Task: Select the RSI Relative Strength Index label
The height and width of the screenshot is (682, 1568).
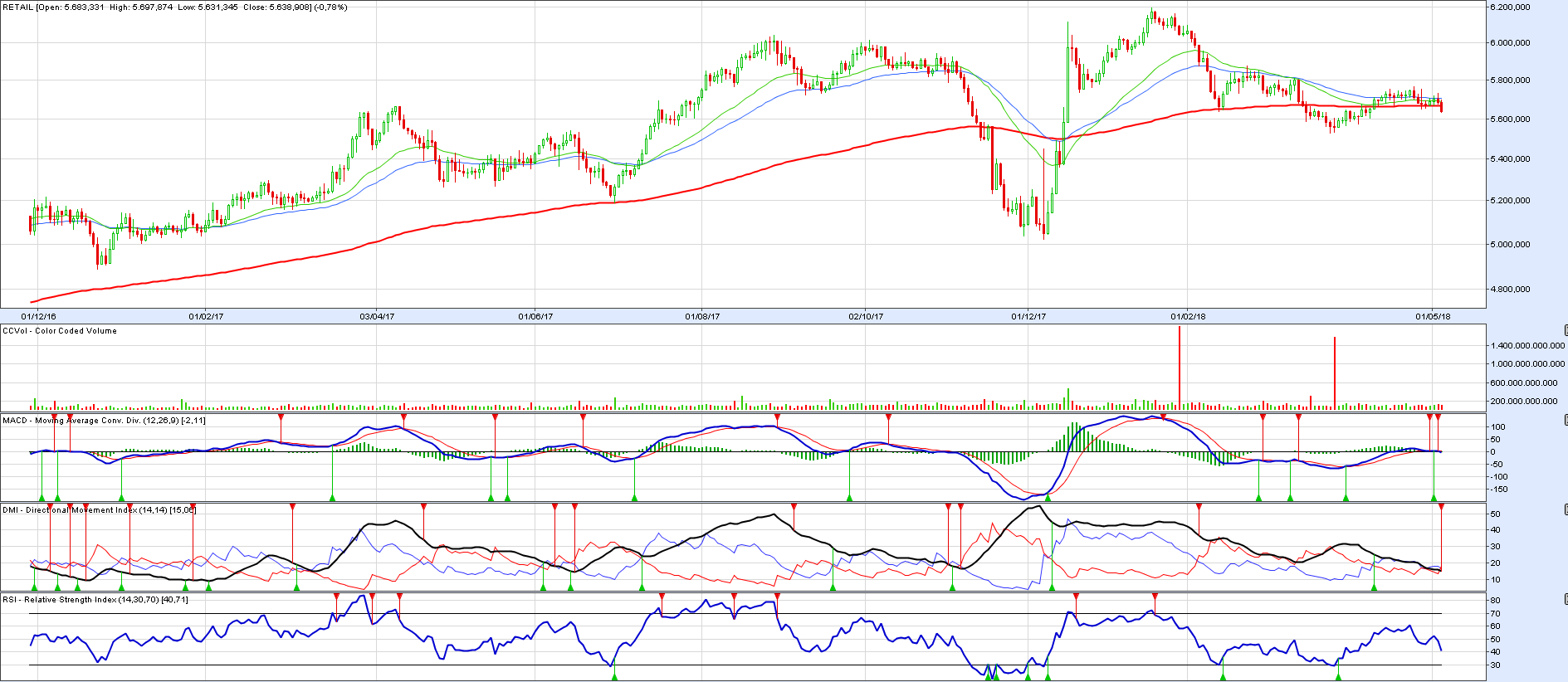Action: click(x=95, y=599)
